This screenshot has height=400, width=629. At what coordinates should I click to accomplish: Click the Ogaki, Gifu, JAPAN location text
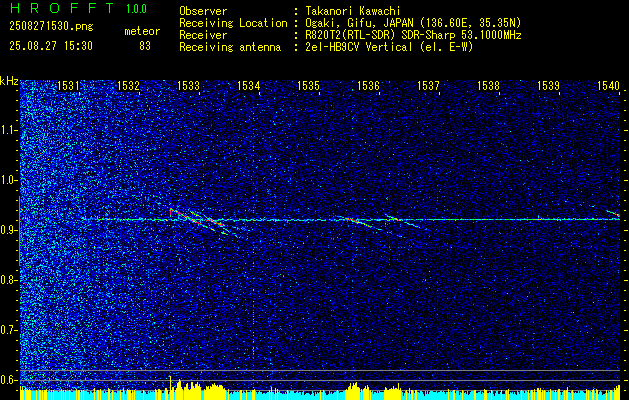coord(413,23)
